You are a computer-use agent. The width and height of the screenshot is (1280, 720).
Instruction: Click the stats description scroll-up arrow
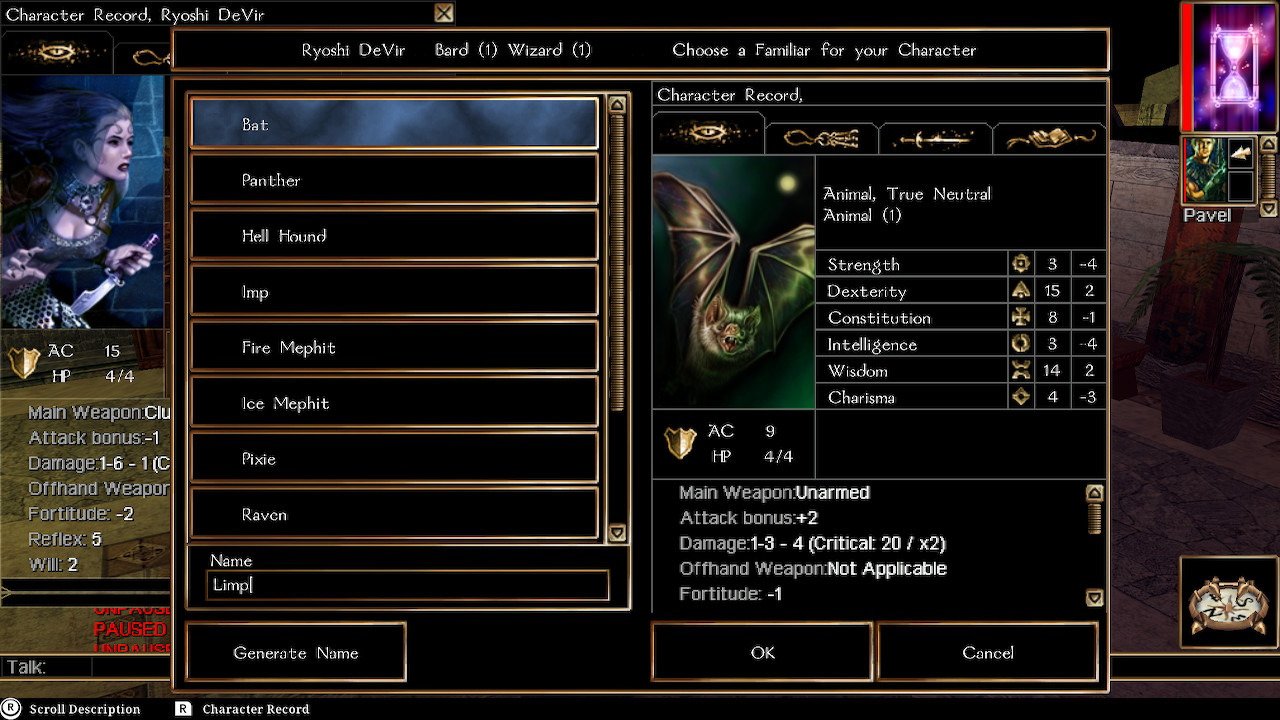1094,493
